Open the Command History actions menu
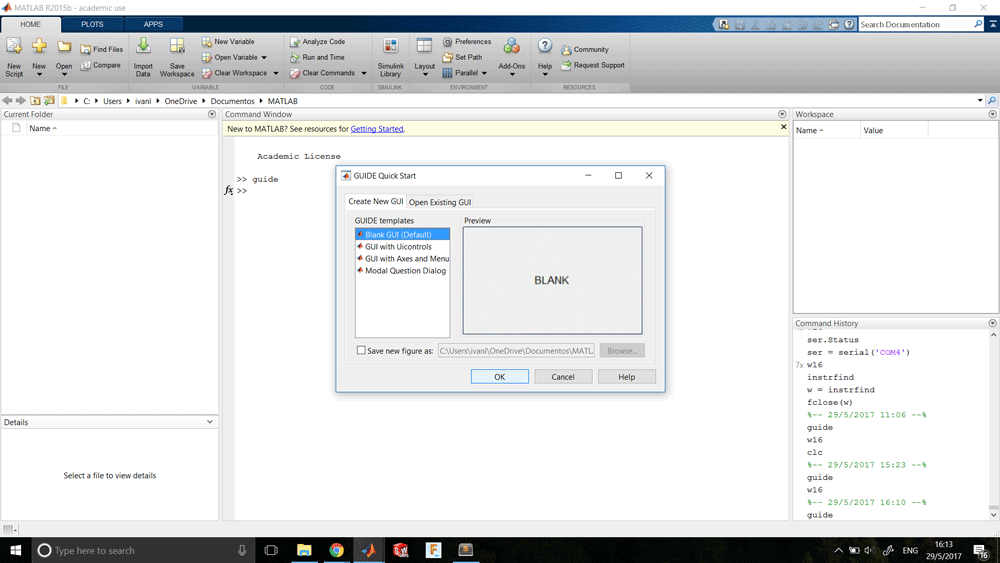1000x563 pixels. [992, 323]
